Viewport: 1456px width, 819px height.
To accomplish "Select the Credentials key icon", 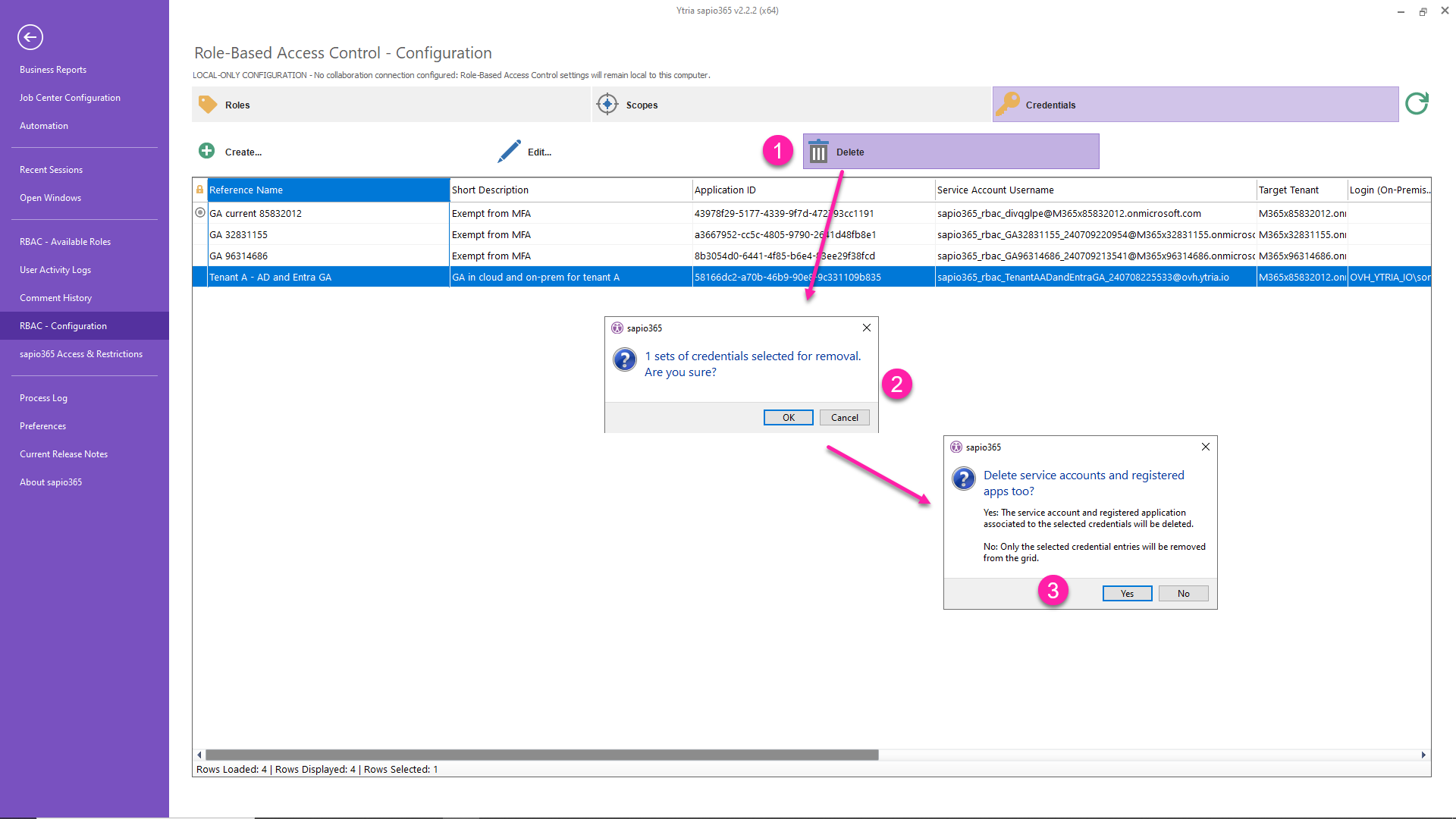I will (x=1008, y=104).
